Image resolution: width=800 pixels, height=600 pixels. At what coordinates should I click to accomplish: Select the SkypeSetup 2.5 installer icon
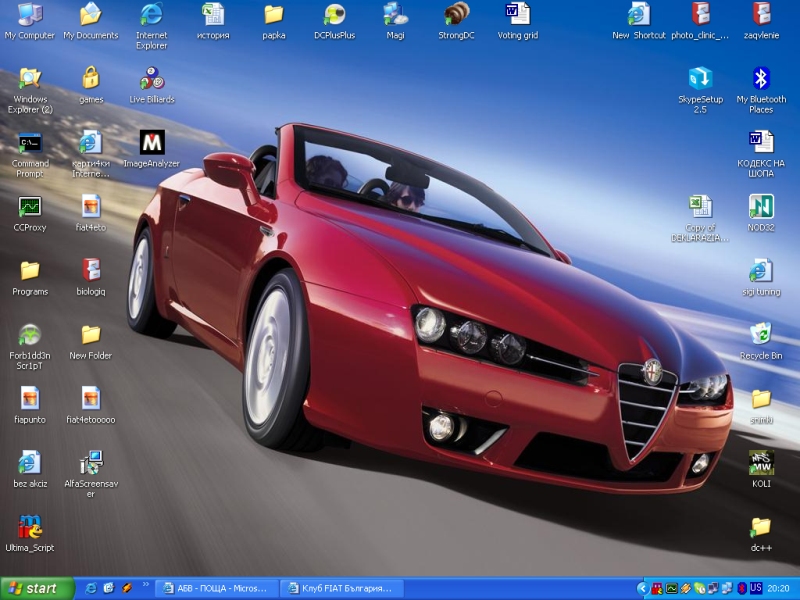coord(700,79)
